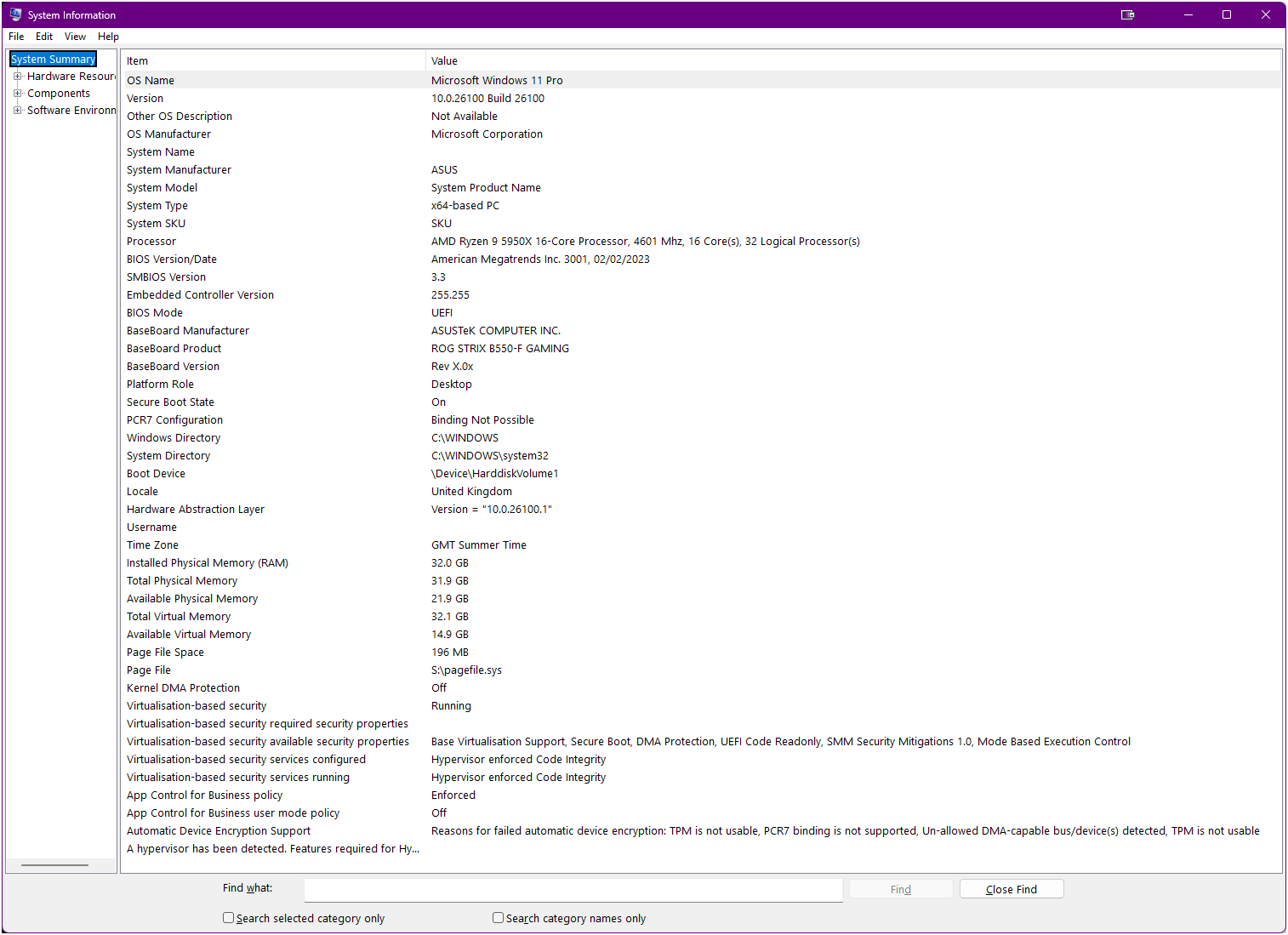The width and height of the screenshot is (1288, 935).
Task: Select System Summary in the category tree
Action: (53, 60)
